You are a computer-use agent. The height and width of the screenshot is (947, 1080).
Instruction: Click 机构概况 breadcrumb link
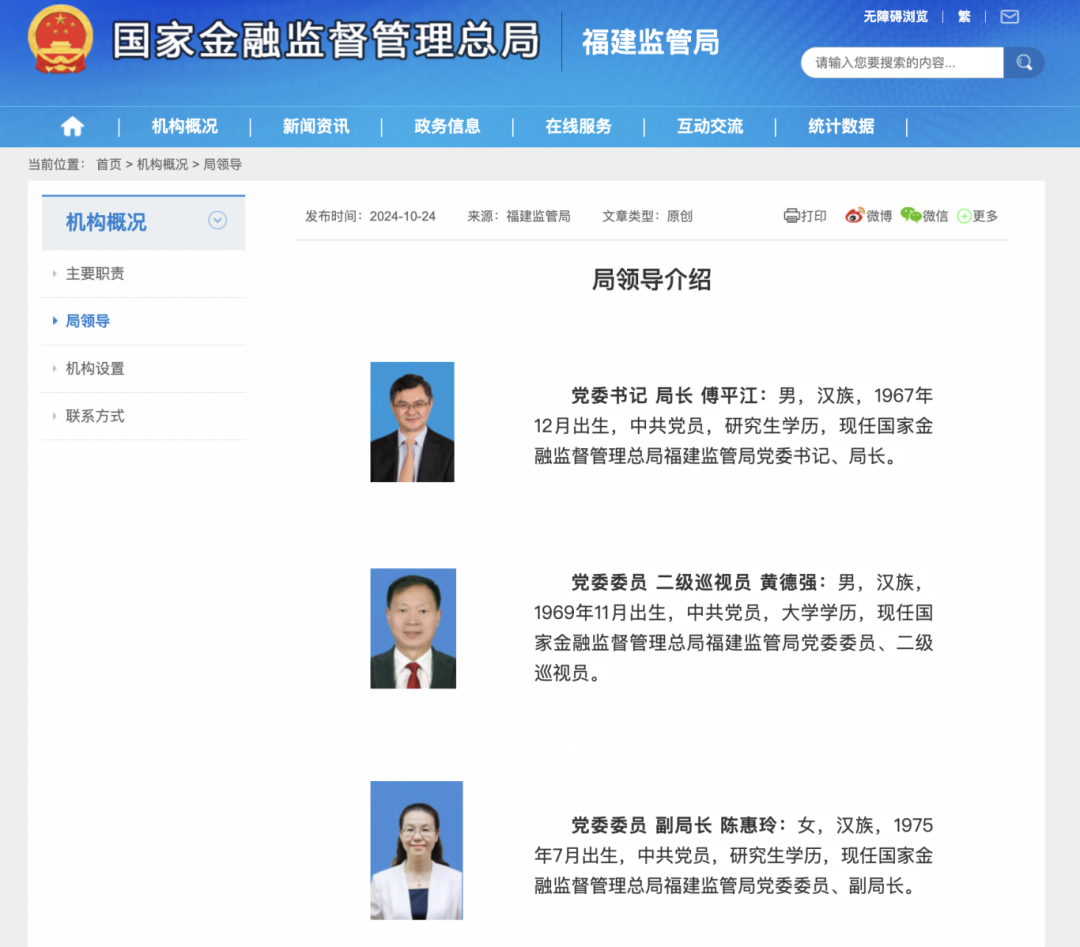(162, 165)
